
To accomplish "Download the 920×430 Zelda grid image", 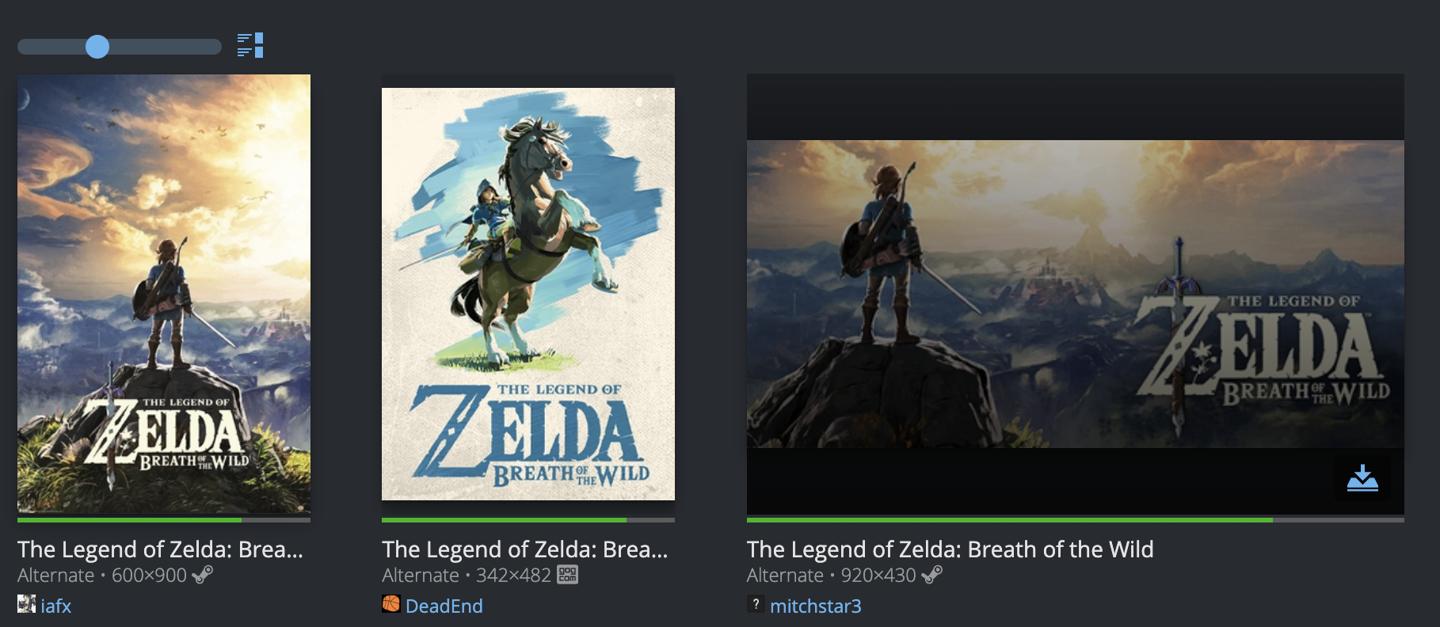I will click(1362, 479).
